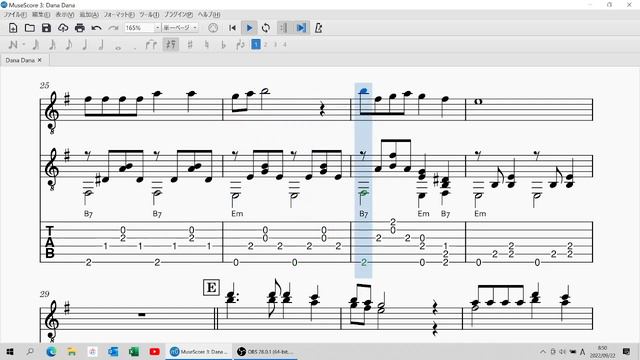The width and height of the screenshot is (640, 360).
Task: Apply natural accidental
Action: coord(207,44)
